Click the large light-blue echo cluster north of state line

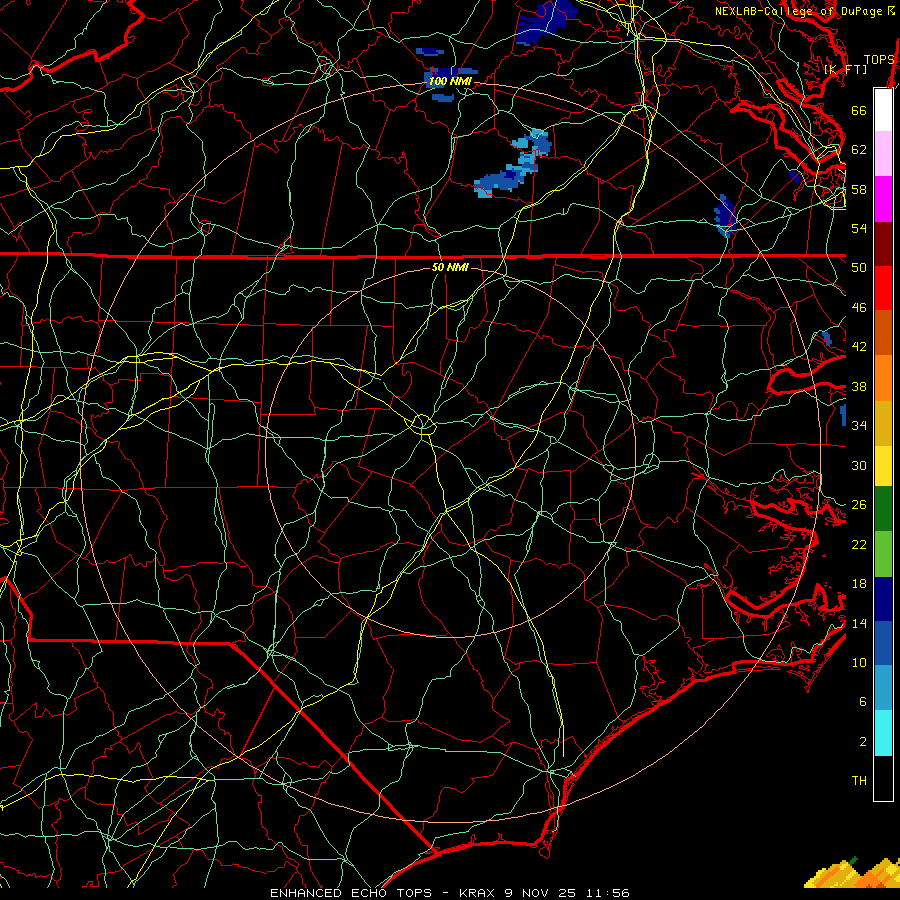[513, 164]
